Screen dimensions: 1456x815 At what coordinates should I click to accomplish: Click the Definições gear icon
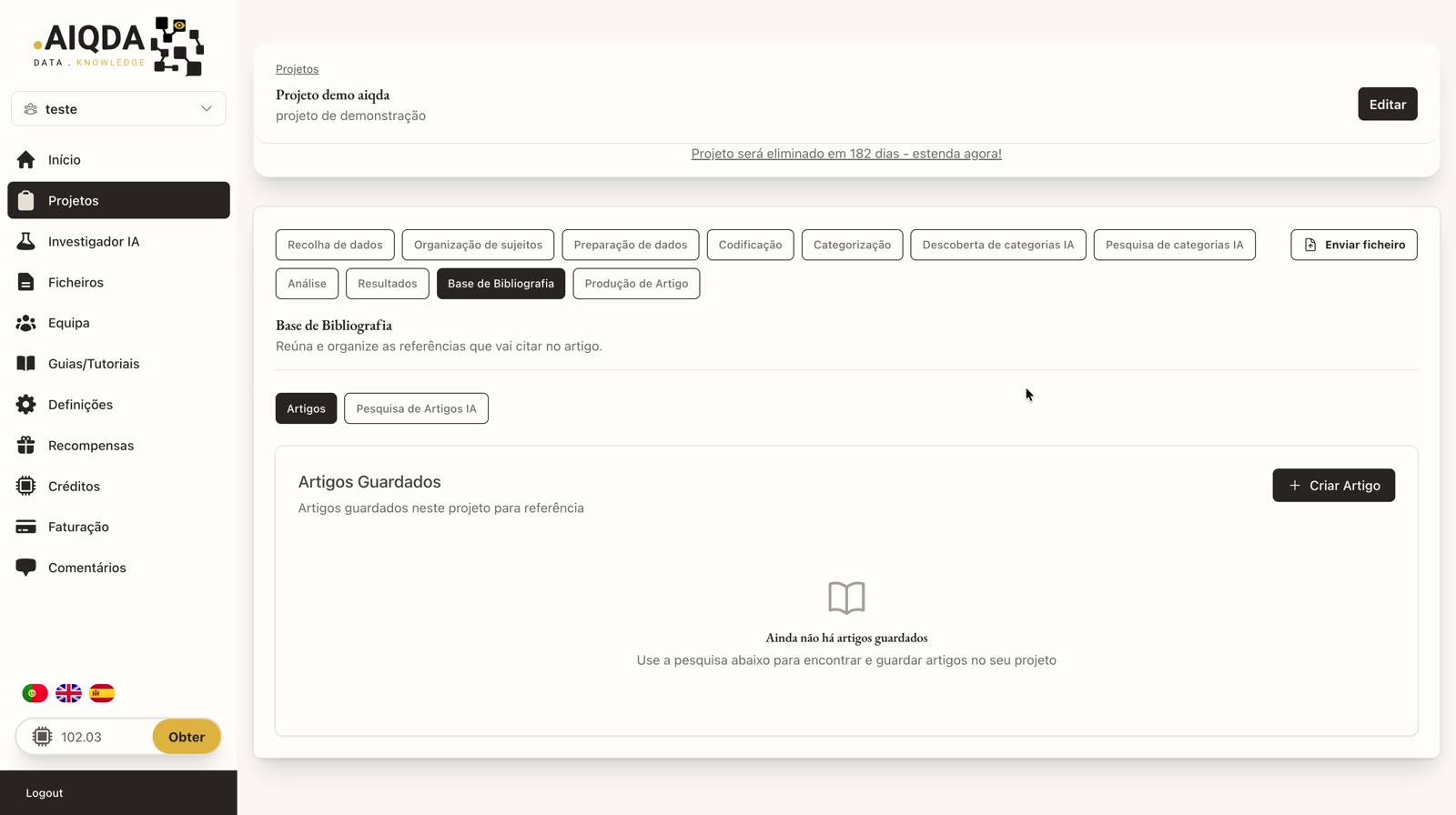(25, 405)
